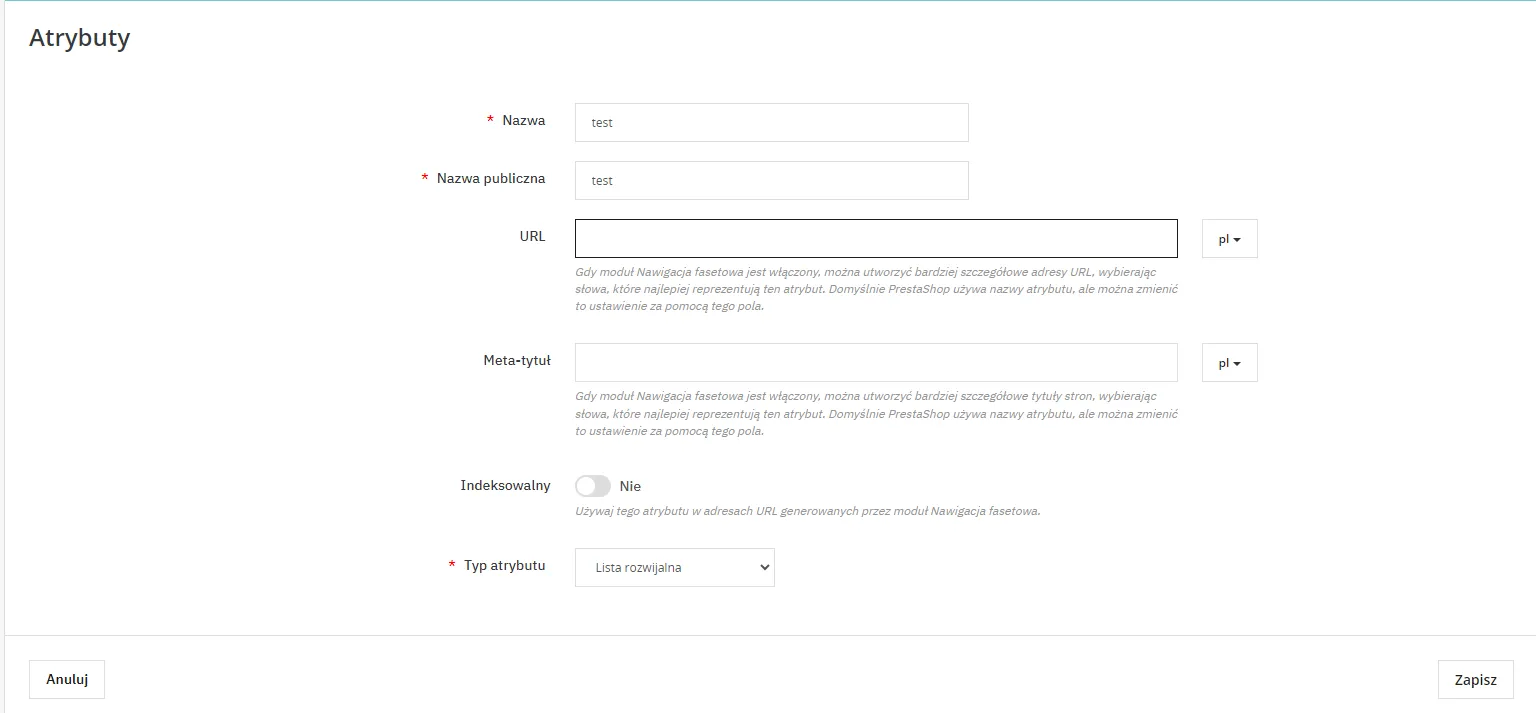Focus the Nazwa publiczna input field

pos(771,181)
